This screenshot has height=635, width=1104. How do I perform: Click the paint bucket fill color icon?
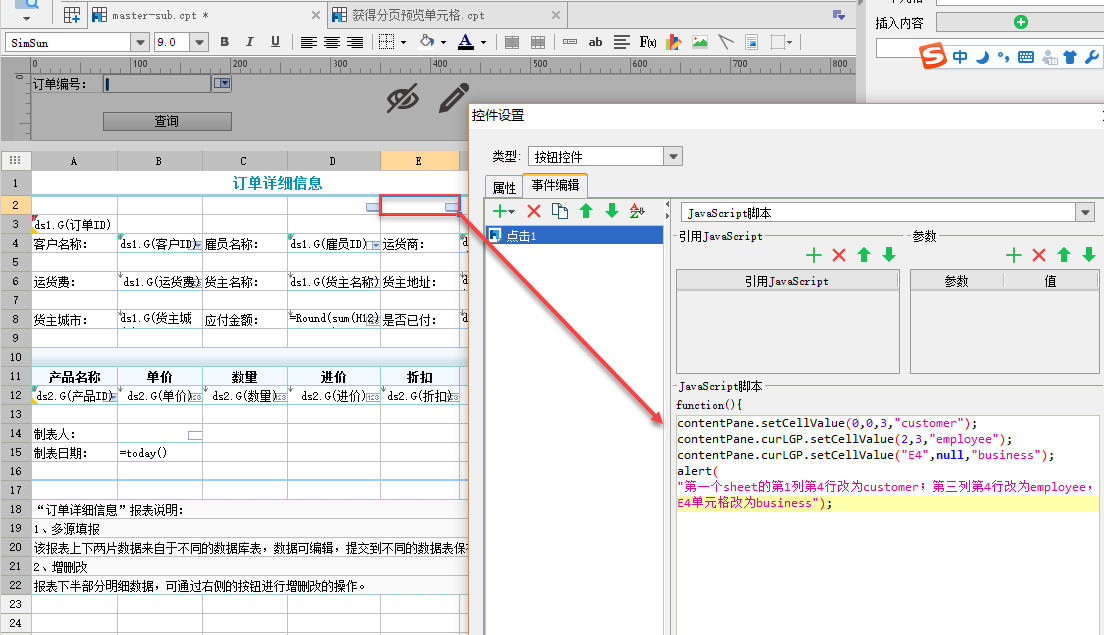(x=427, y=42)
